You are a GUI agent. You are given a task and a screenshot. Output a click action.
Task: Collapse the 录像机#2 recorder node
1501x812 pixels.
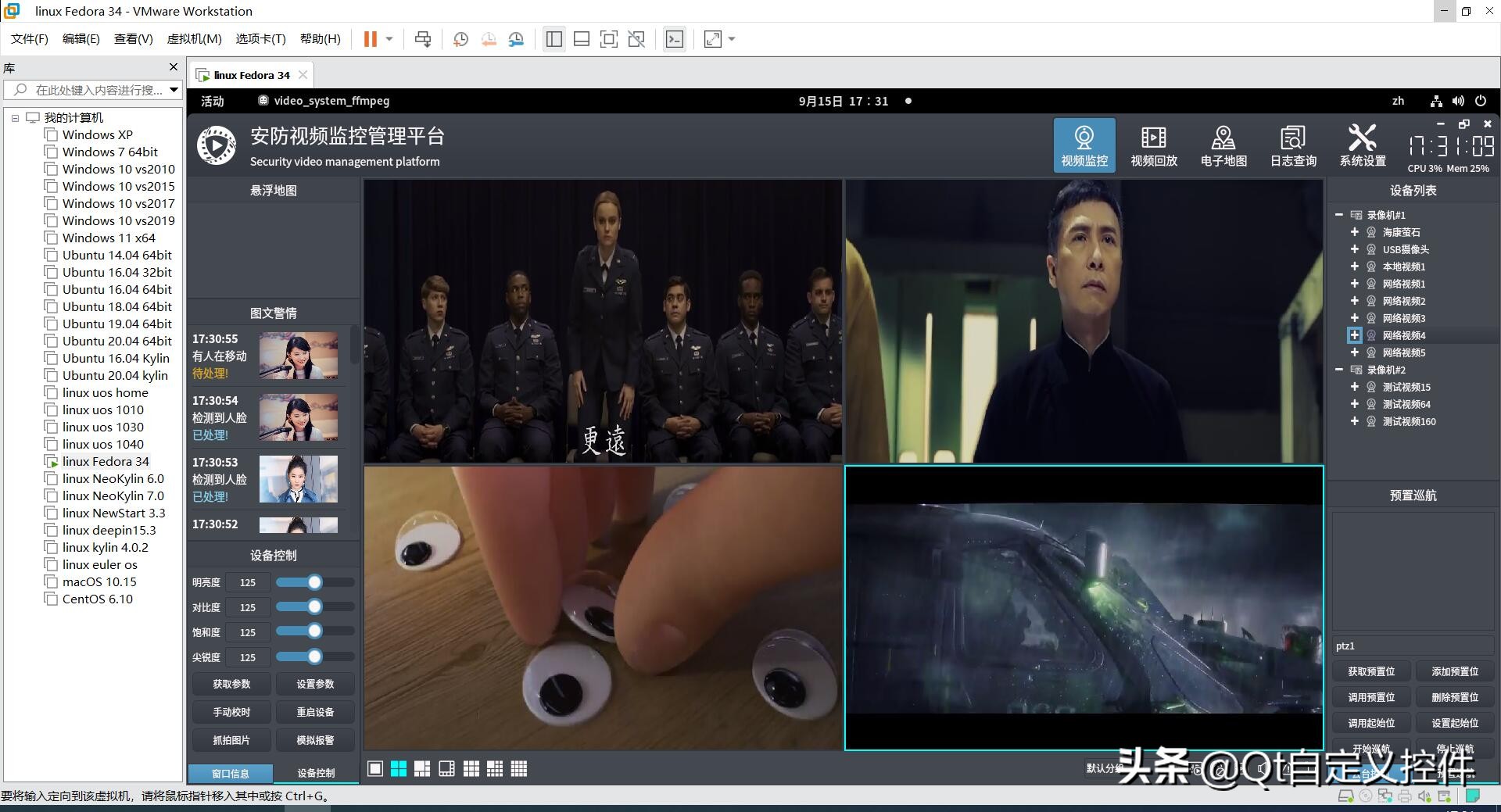pos(1339,370)
